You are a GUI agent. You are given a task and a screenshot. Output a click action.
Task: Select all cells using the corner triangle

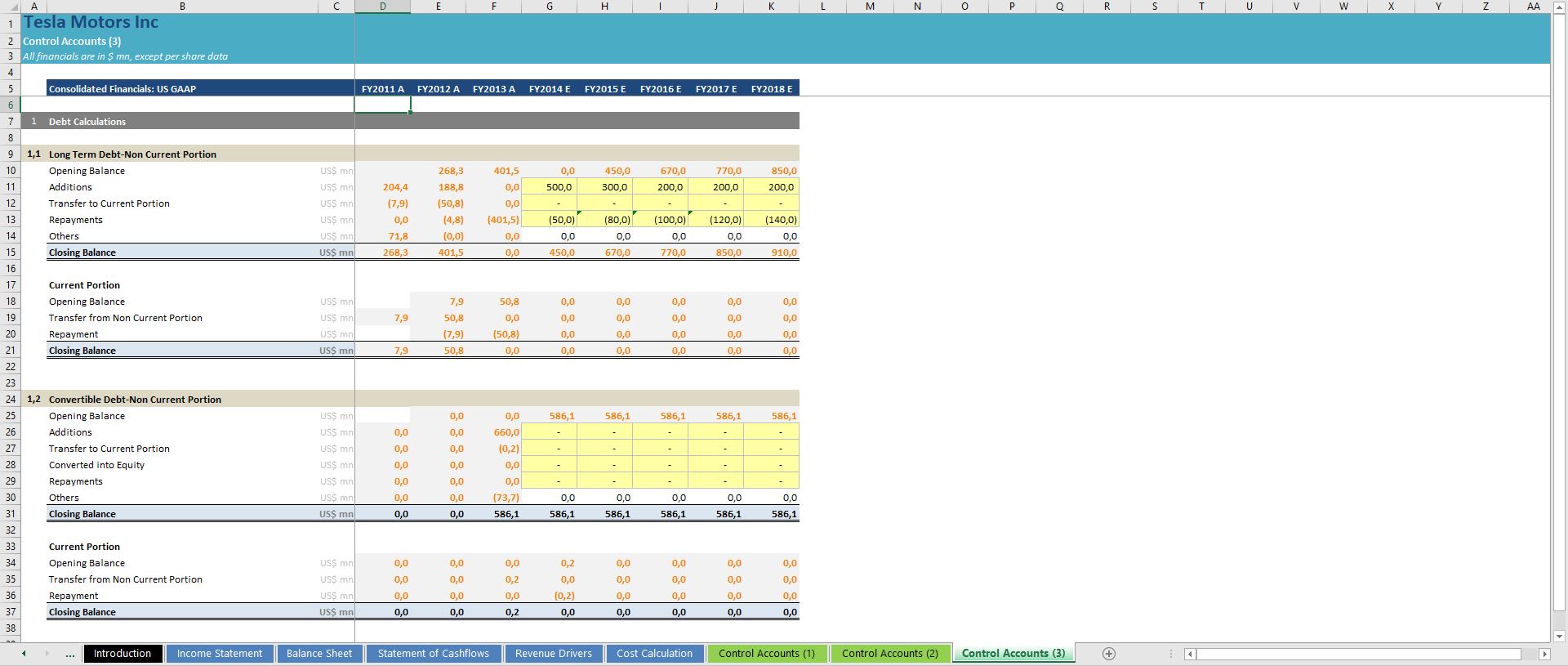pyautogui.click(x=10, y=7)
